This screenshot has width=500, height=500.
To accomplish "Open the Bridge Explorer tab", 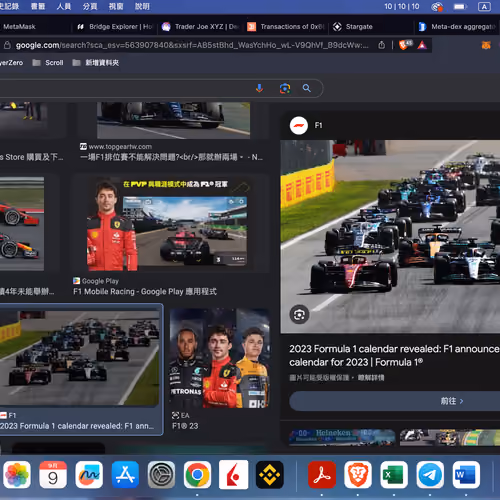I will point(115,27).
